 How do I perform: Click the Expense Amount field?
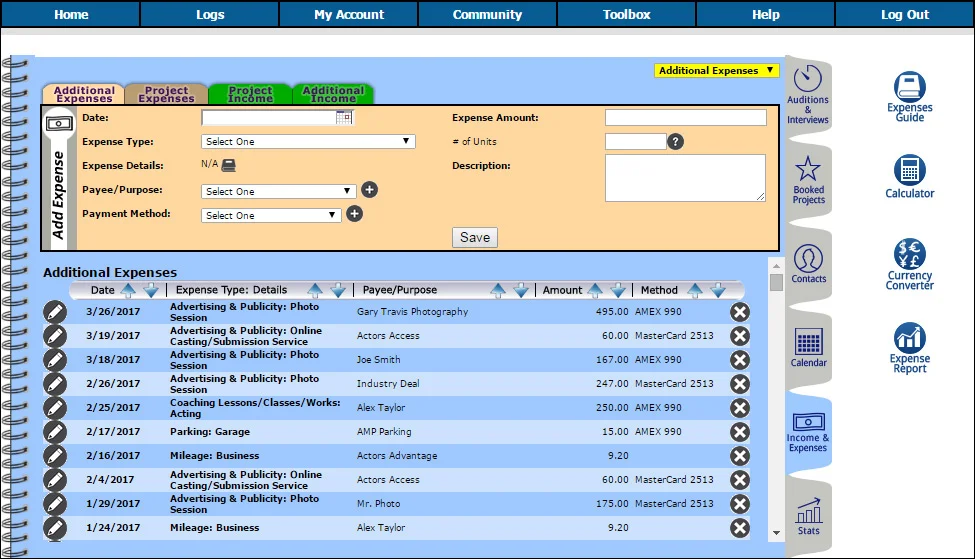pyautogui.click(x=686, y=118)
